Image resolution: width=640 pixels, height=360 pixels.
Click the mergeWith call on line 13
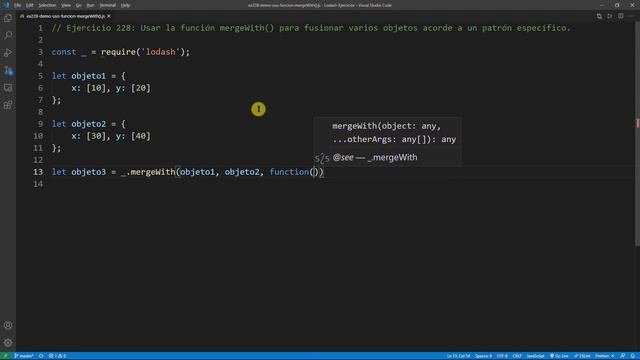153,172
